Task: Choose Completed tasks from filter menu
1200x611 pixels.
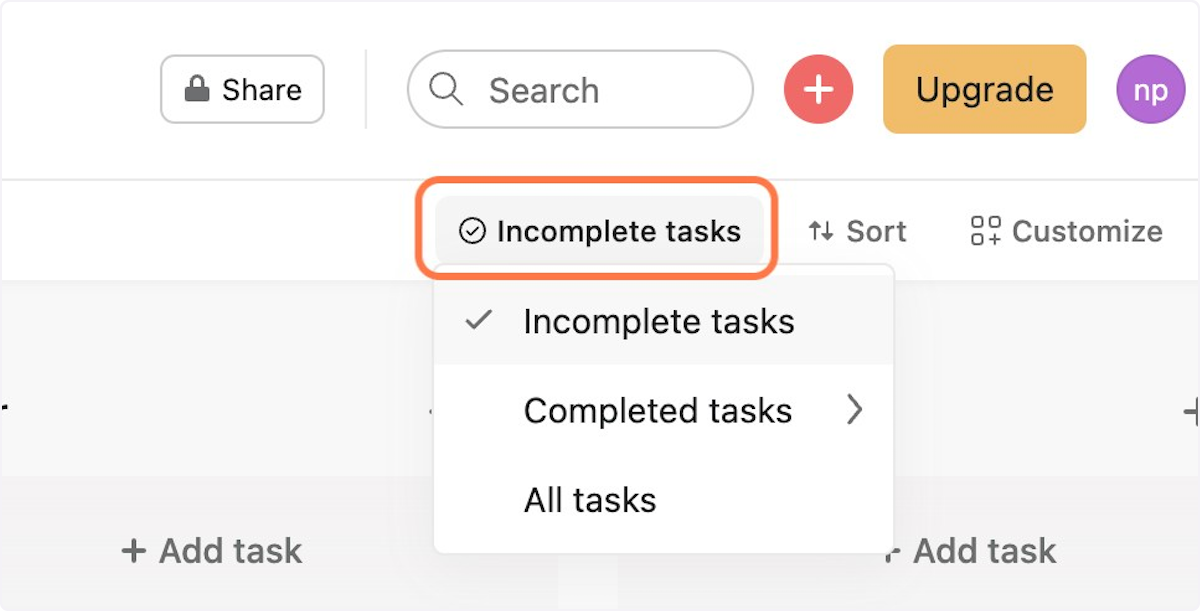Action: [x=657, y=410]
